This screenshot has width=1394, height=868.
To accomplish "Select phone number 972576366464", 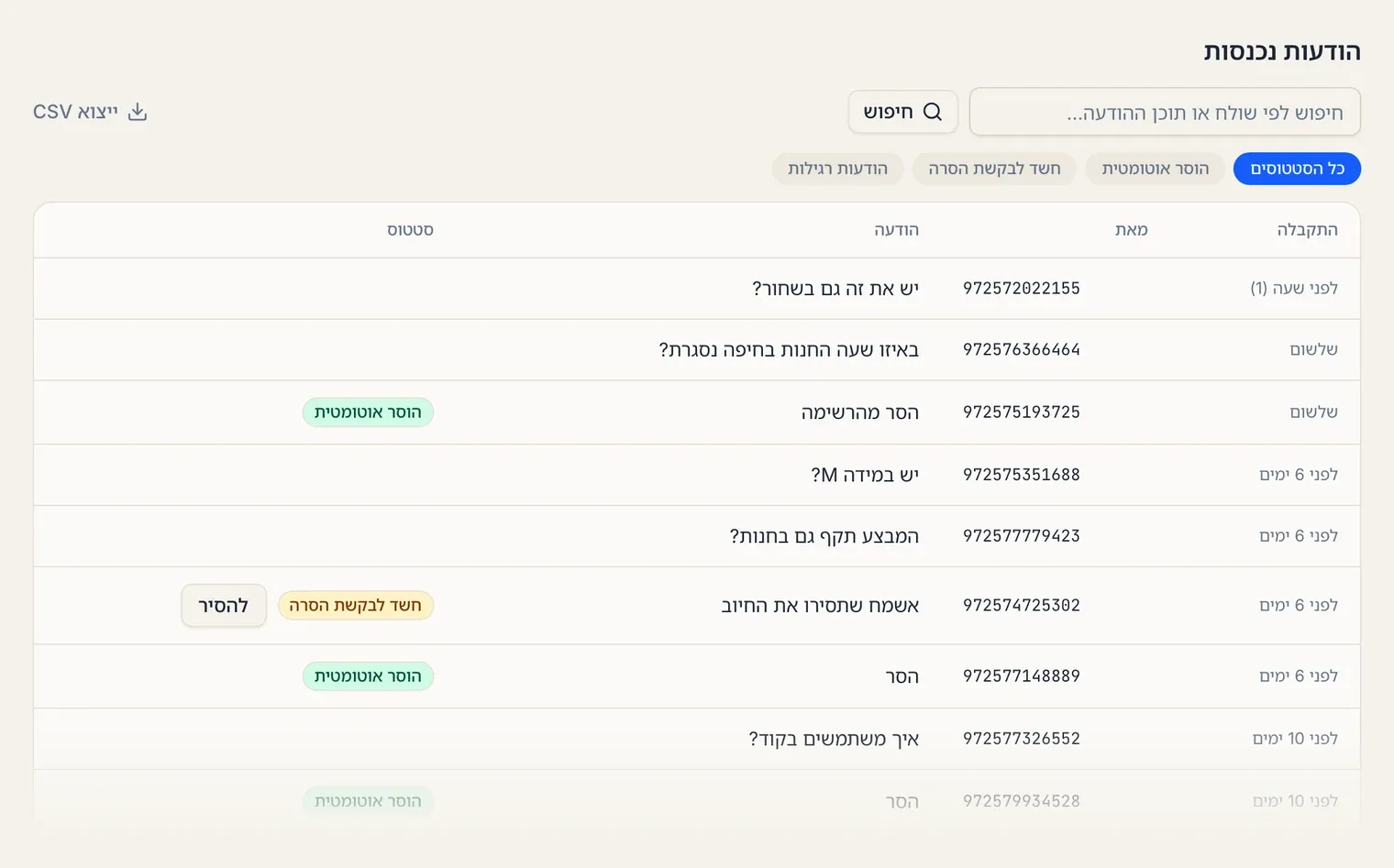I will tap(1022, 350).
